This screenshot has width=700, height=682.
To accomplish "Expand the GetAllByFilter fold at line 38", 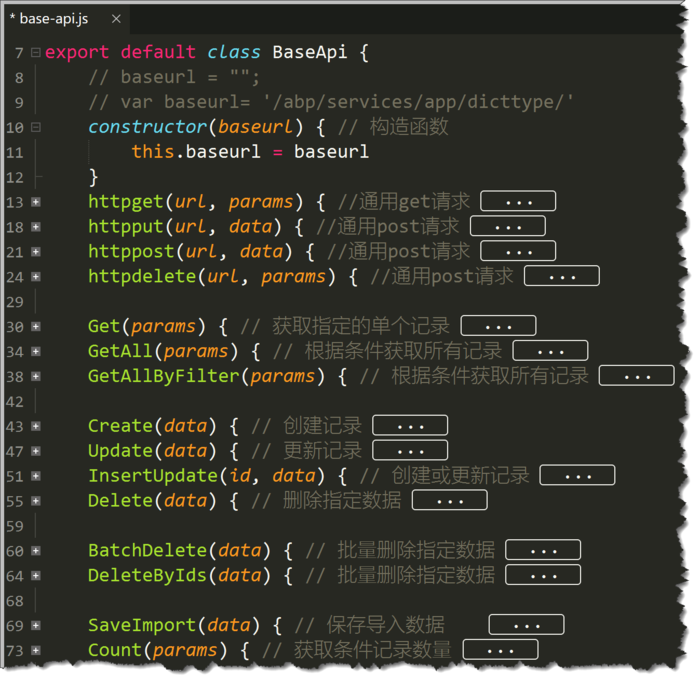I will click(36, 377).
